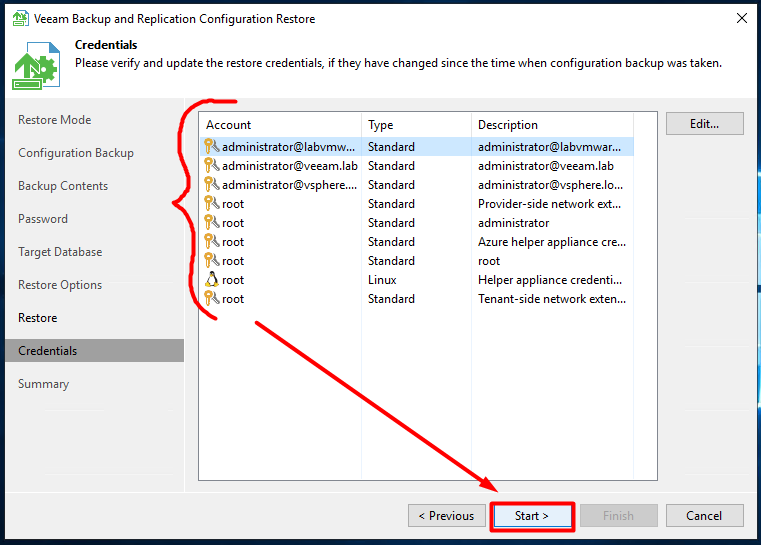The image size is (761, 545).
Task: Click the Veeam title bar app icon
Action: [20, 18]
